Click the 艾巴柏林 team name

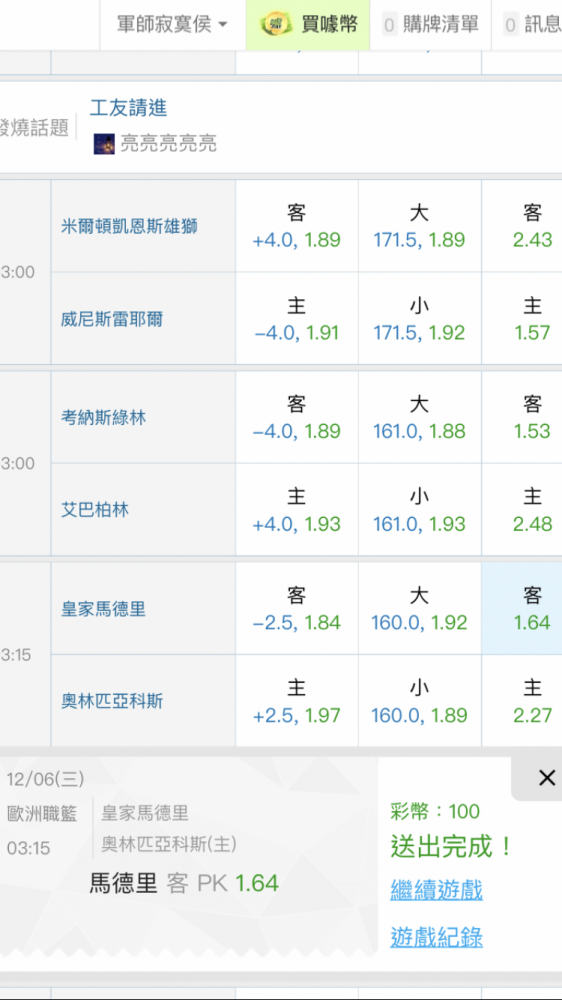coord(95,510)
